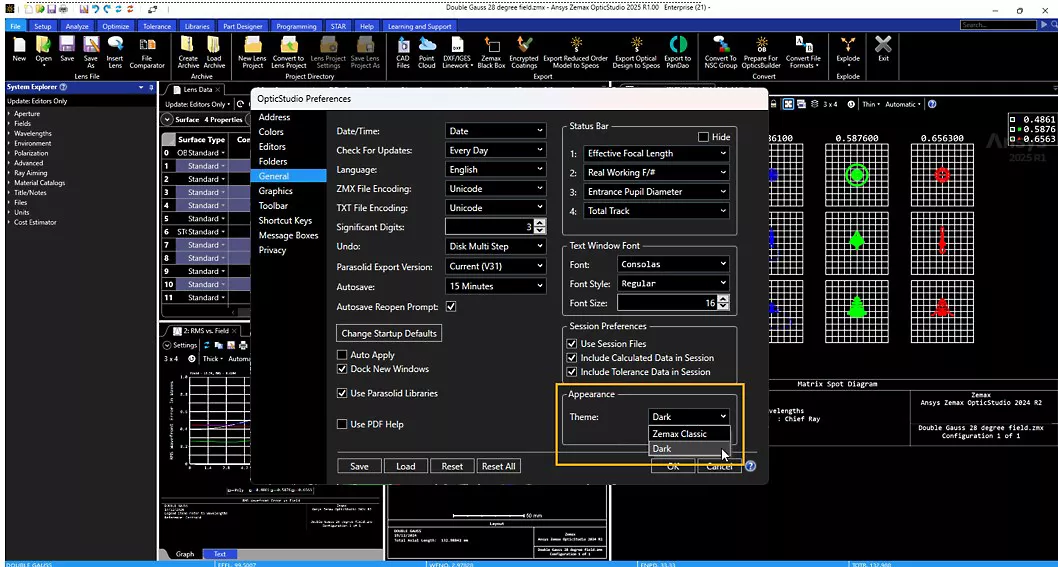Toggle the Status Bar Hide checkbox

(x=703, y=137)
